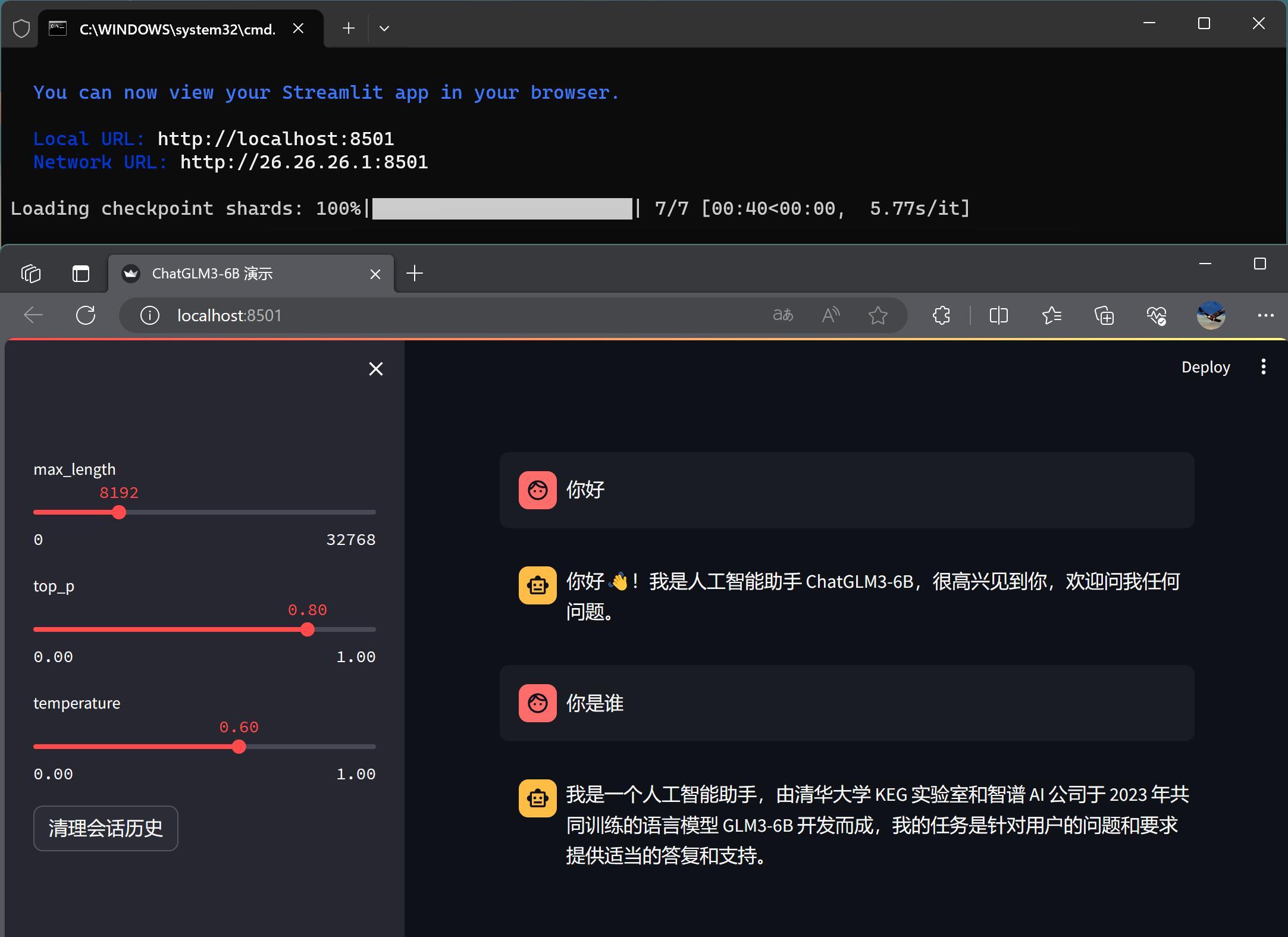The image size is (1288, 937).
Task: Add this page to favorites star
Action: (x=878, y=315)
